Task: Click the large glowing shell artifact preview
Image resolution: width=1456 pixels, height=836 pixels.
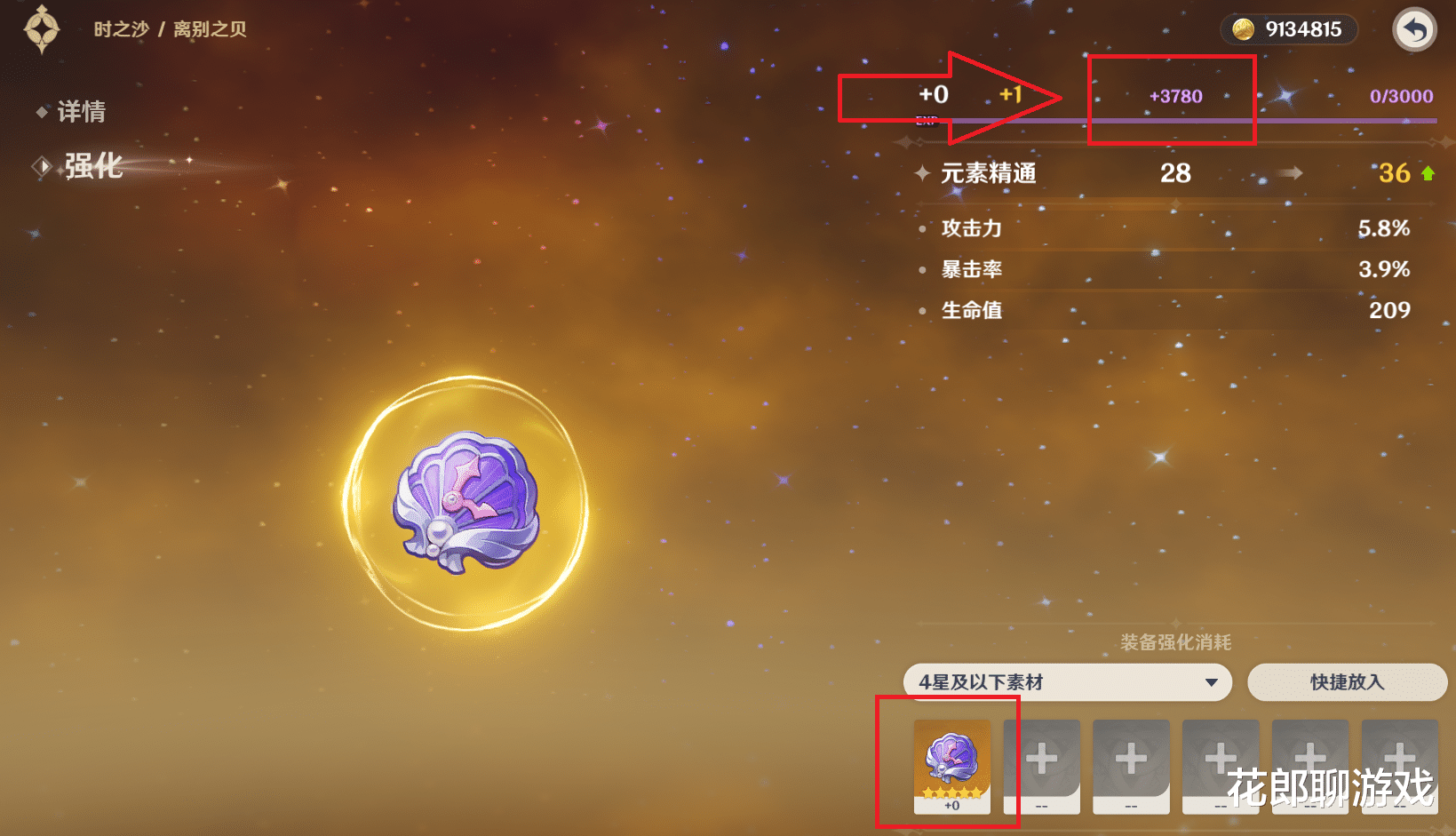Action: 466,502
